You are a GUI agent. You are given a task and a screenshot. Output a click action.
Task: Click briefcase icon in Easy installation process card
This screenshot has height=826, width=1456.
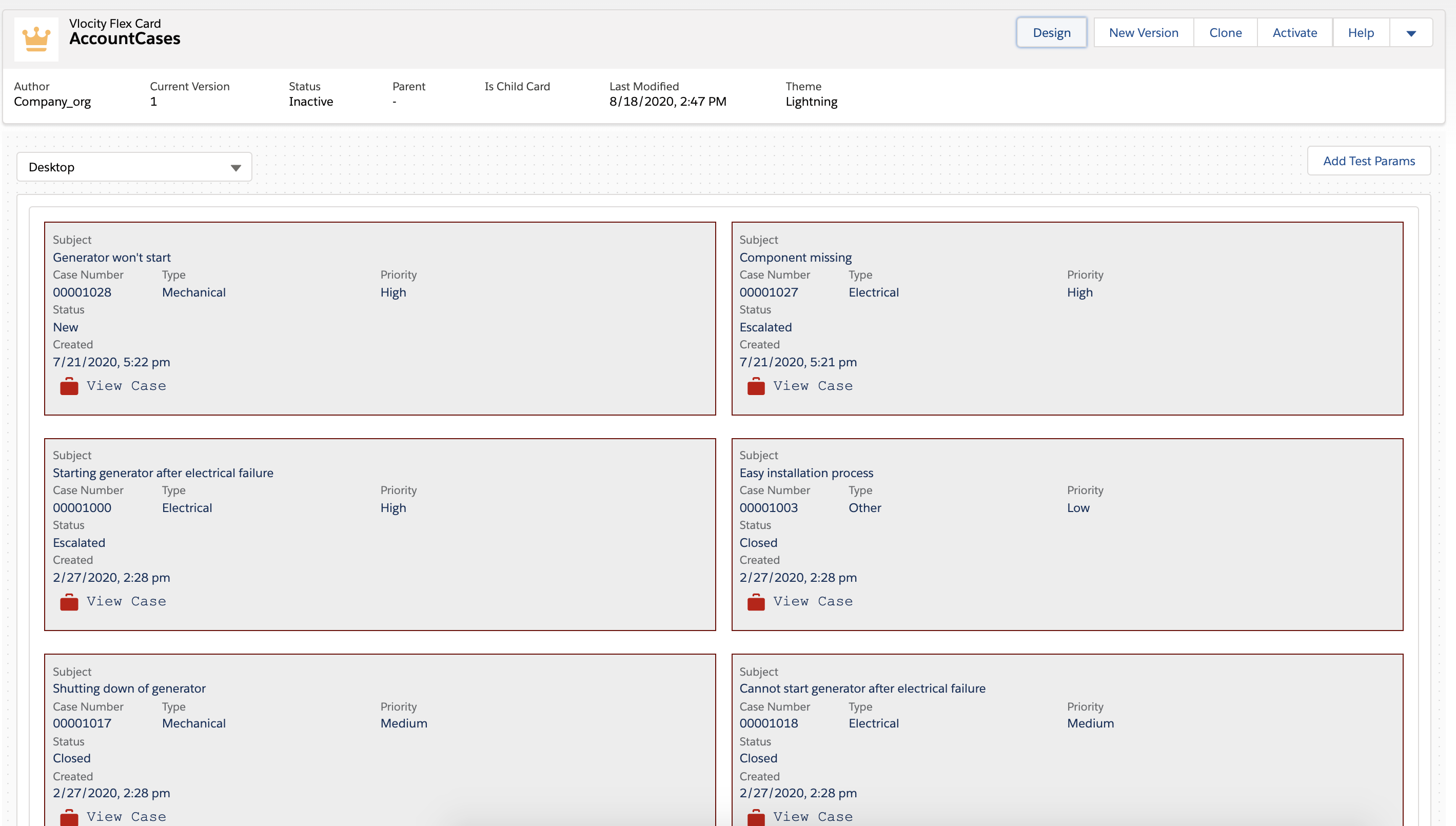tap(756, 602)
